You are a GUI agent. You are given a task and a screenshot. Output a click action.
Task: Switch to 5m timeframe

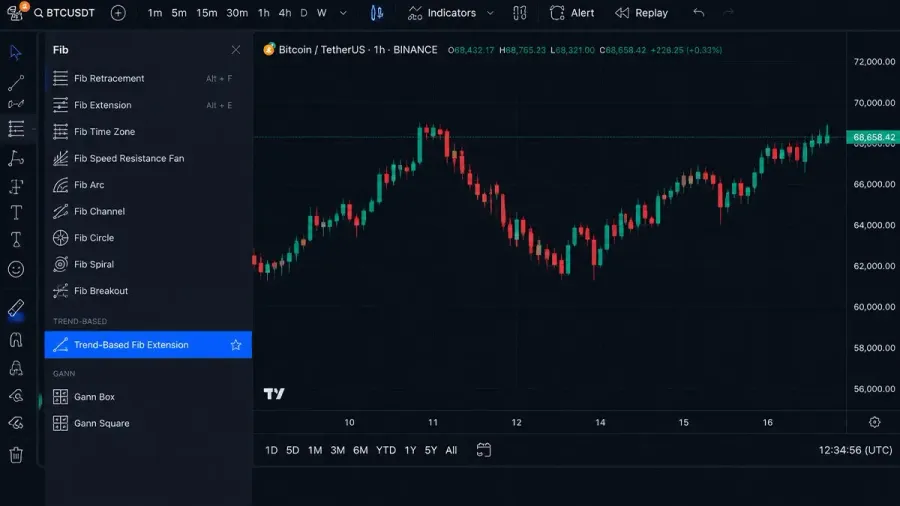(x=179, y=13)
